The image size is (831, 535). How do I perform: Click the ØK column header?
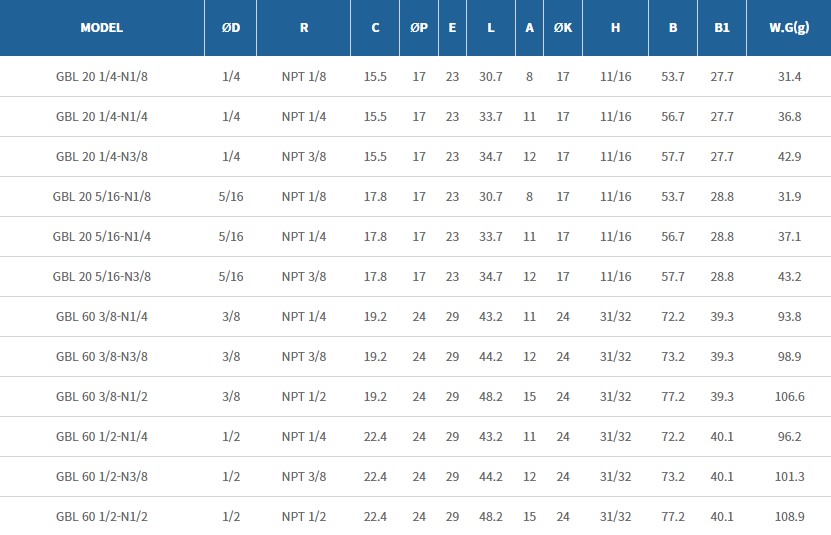click(563, 28)
